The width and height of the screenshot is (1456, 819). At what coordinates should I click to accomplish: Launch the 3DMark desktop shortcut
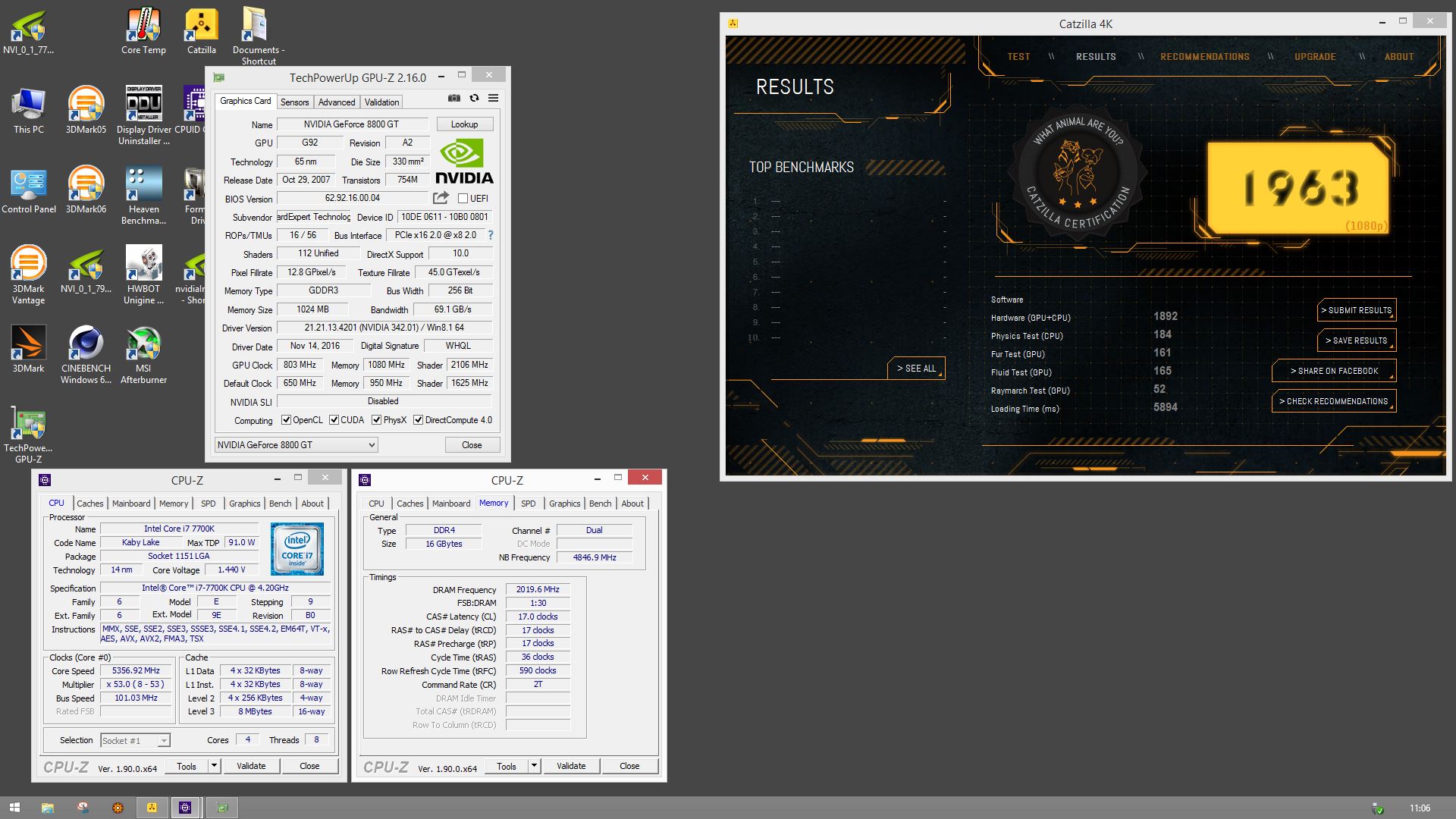click(x=28, y=350)
